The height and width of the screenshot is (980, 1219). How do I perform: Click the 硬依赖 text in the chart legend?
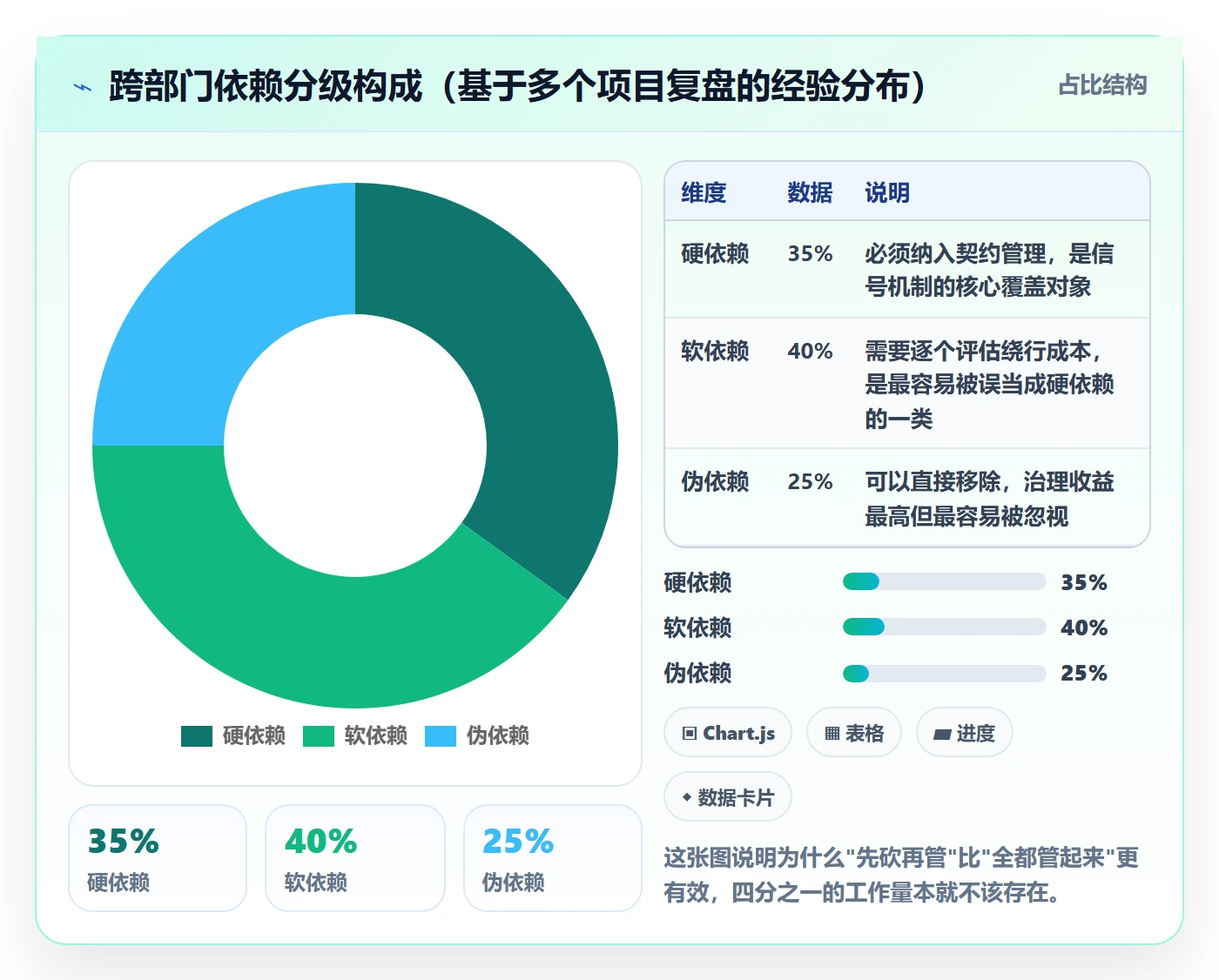254,735
